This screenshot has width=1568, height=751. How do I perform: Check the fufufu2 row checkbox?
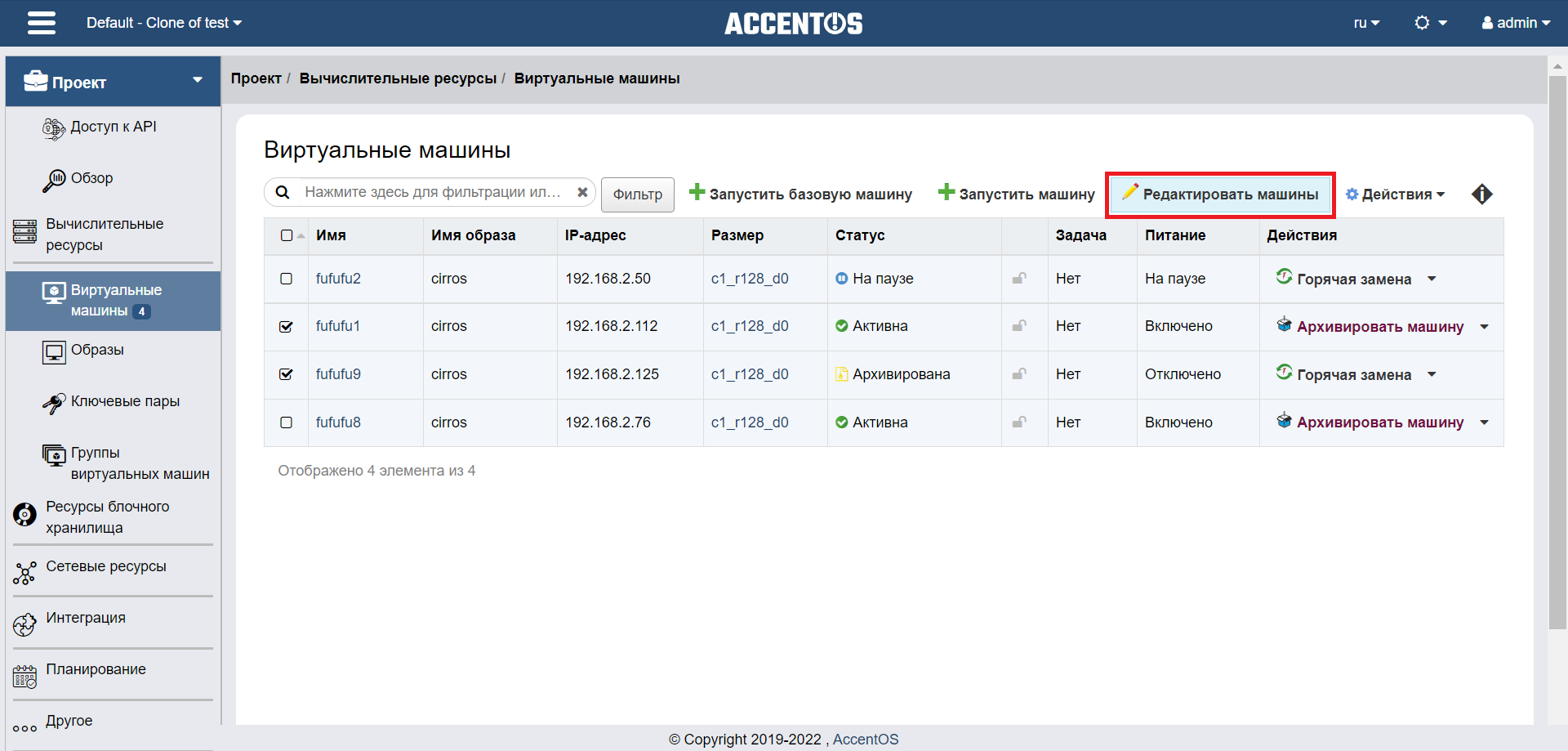287,279
